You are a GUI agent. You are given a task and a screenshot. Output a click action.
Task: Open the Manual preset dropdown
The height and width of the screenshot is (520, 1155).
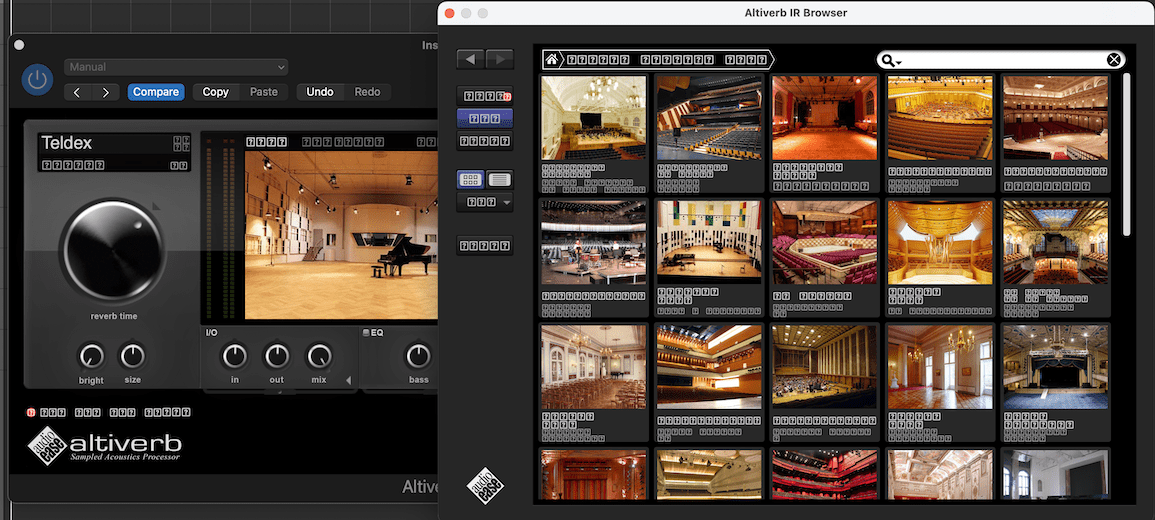pyautogui.click(x=176, y=67)
